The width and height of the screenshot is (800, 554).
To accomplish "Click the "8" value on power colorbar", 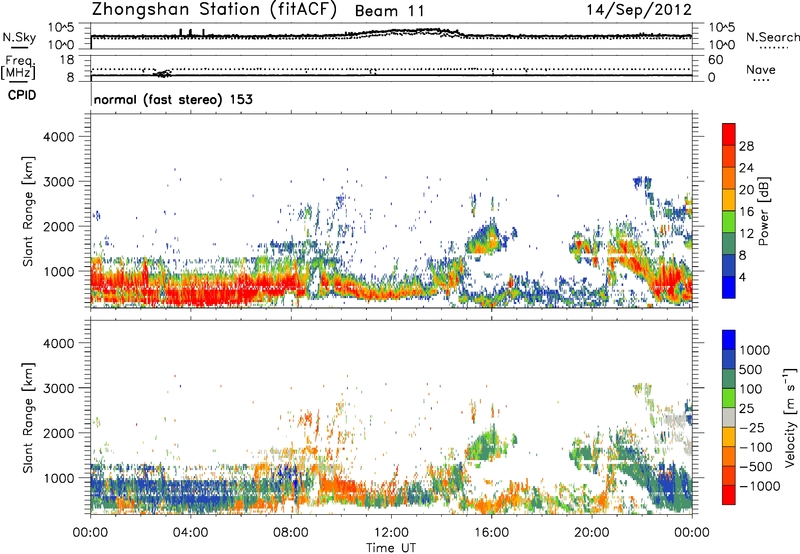I will tap(742, 255).
